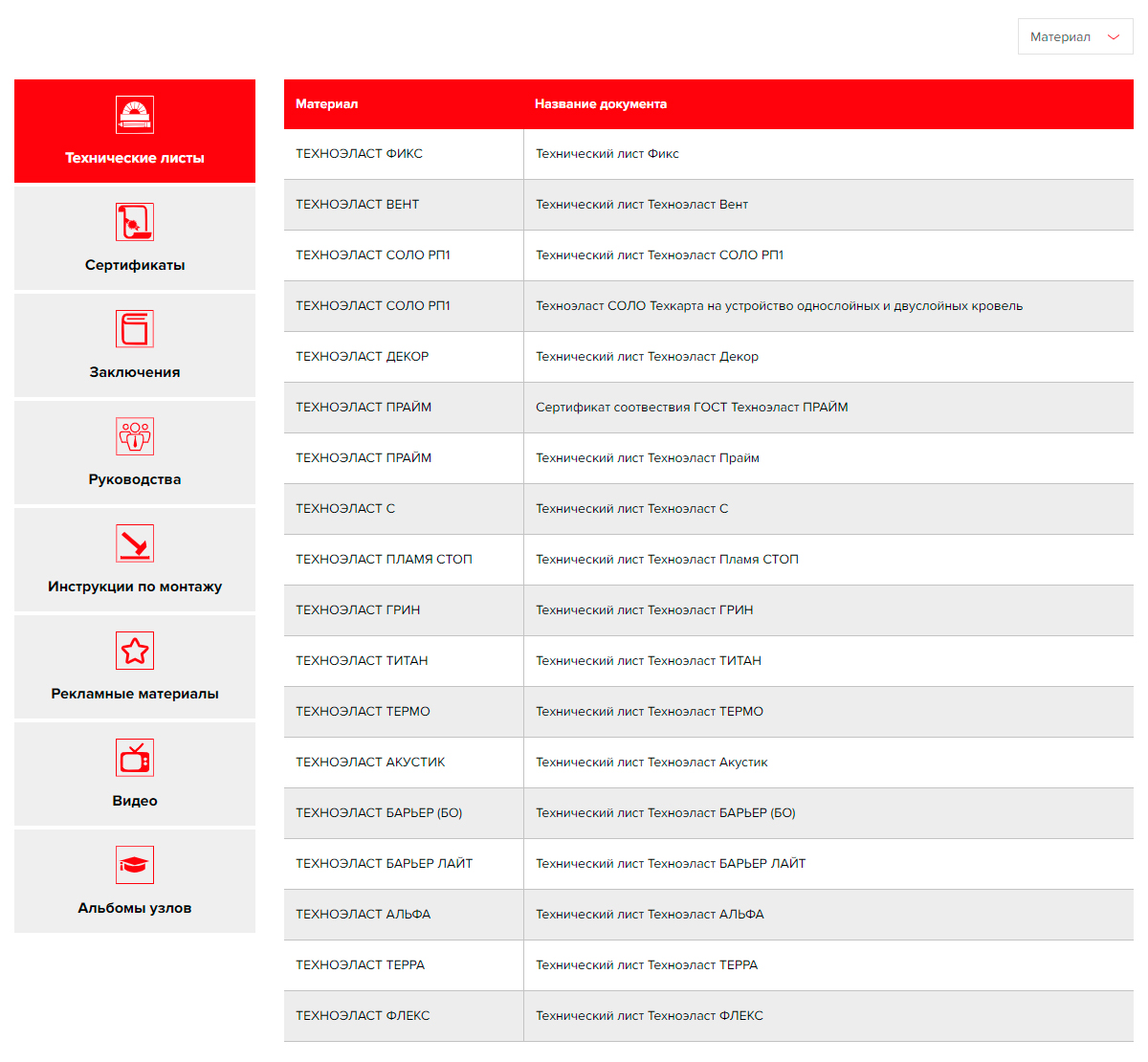1148x1062 pixels.
Task: Switch to the Руководства tab label
Action: pos(135,479)
